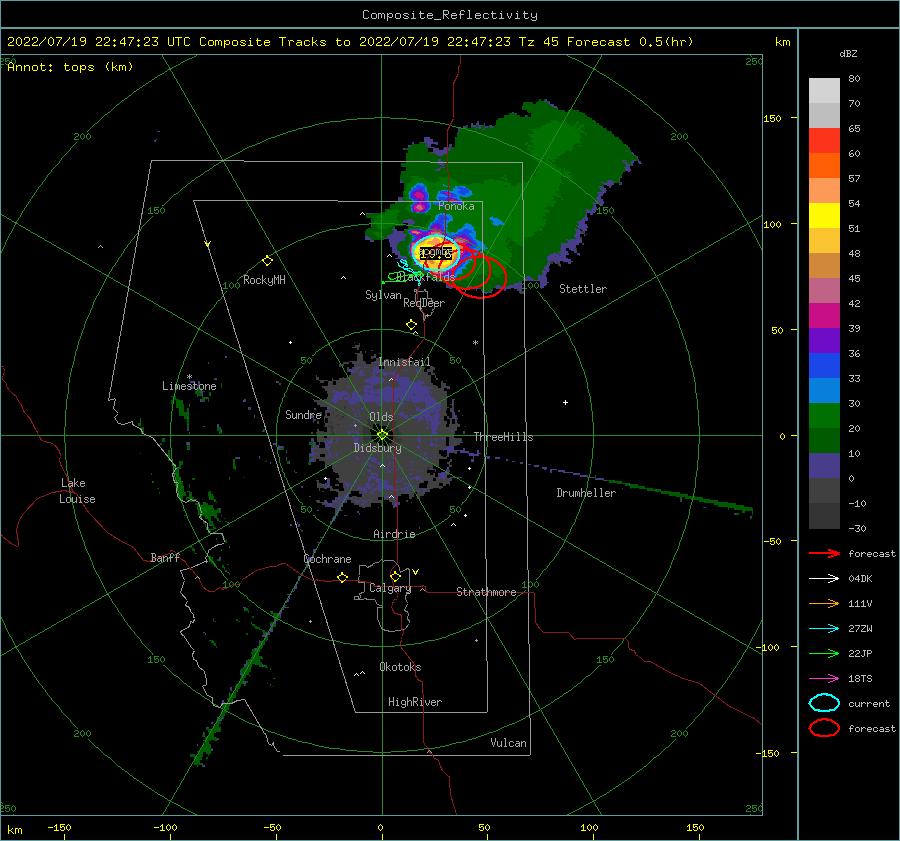
Task: Click the red forecast ellipse in the legend
Action: (824, 728)
